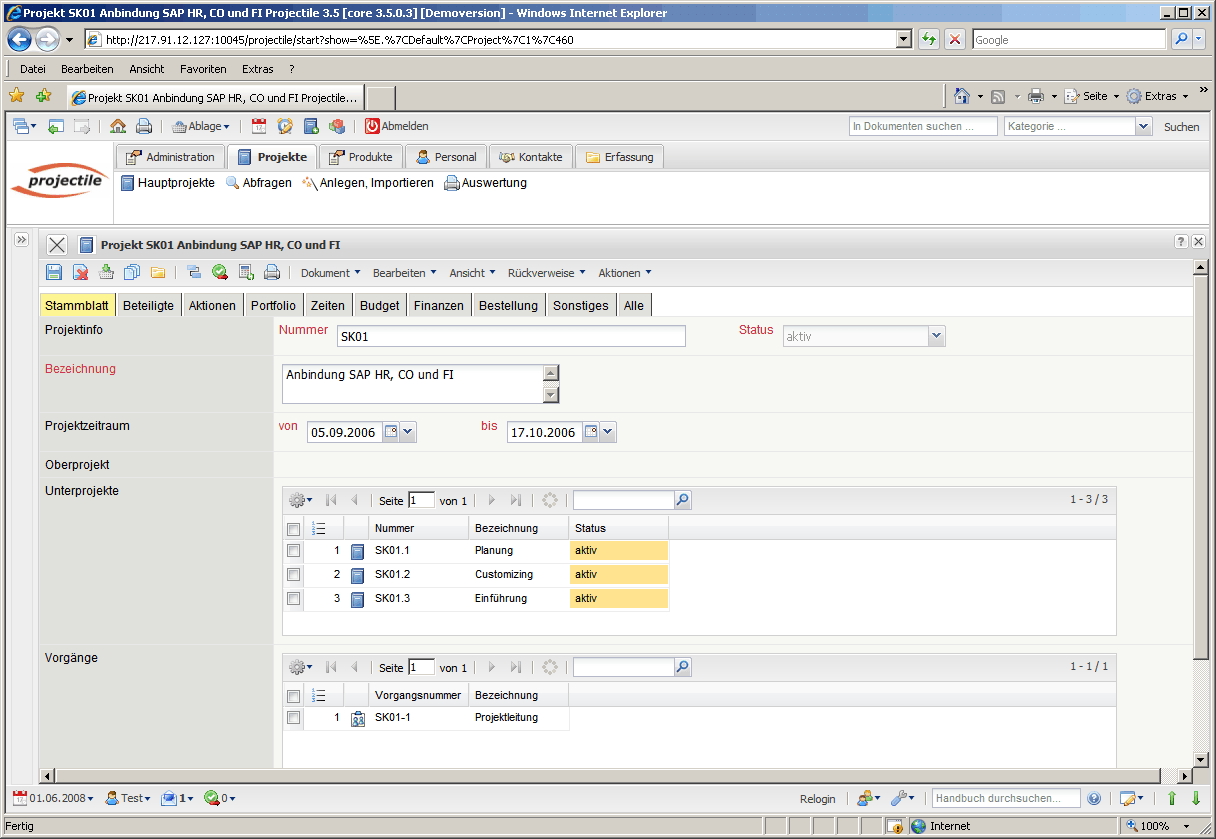Open the calendar icon in top toolbar
This screenshot has height=839, width=1216.
[x=259, y=127]
